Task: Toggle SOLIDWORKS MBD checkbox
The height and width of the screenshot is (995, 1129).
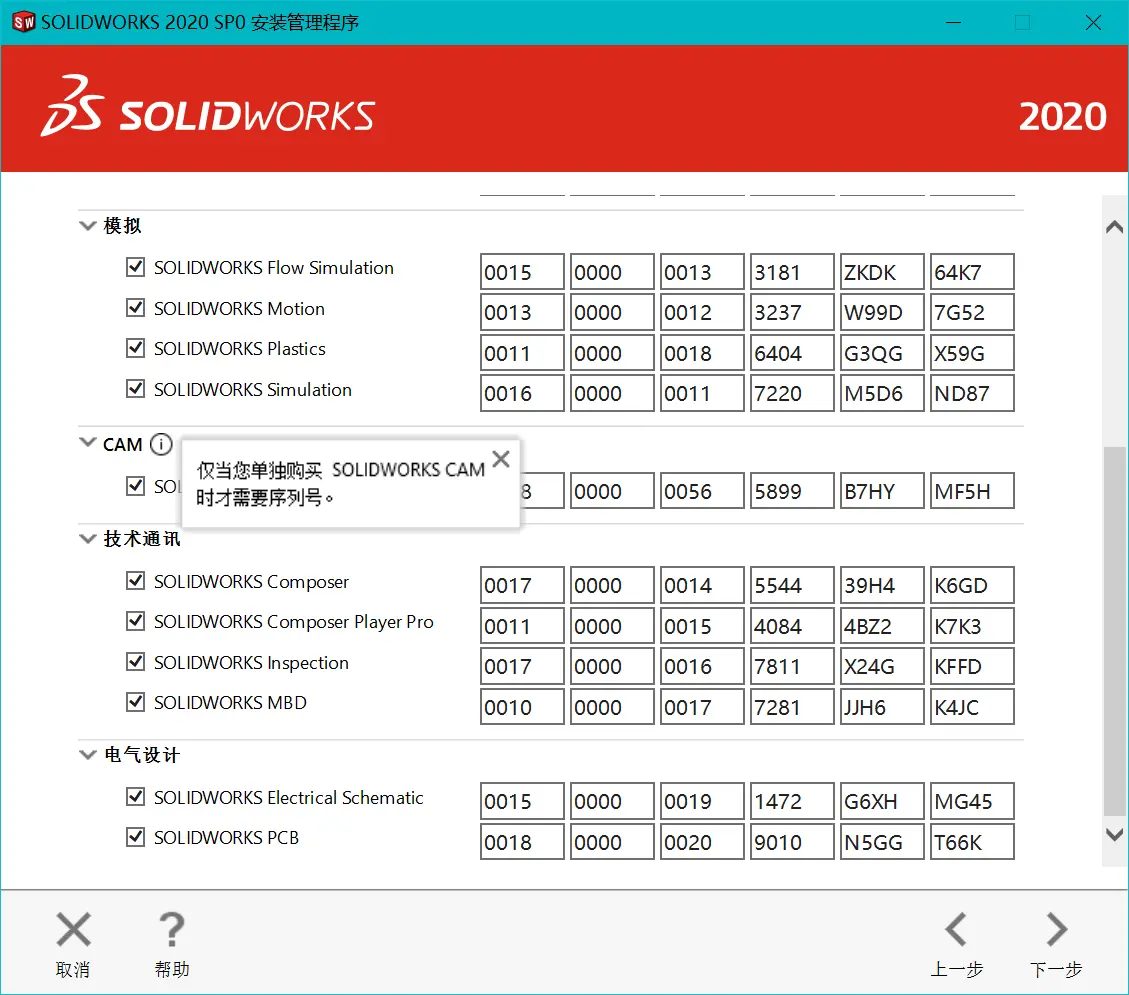Action: (135, 702)
